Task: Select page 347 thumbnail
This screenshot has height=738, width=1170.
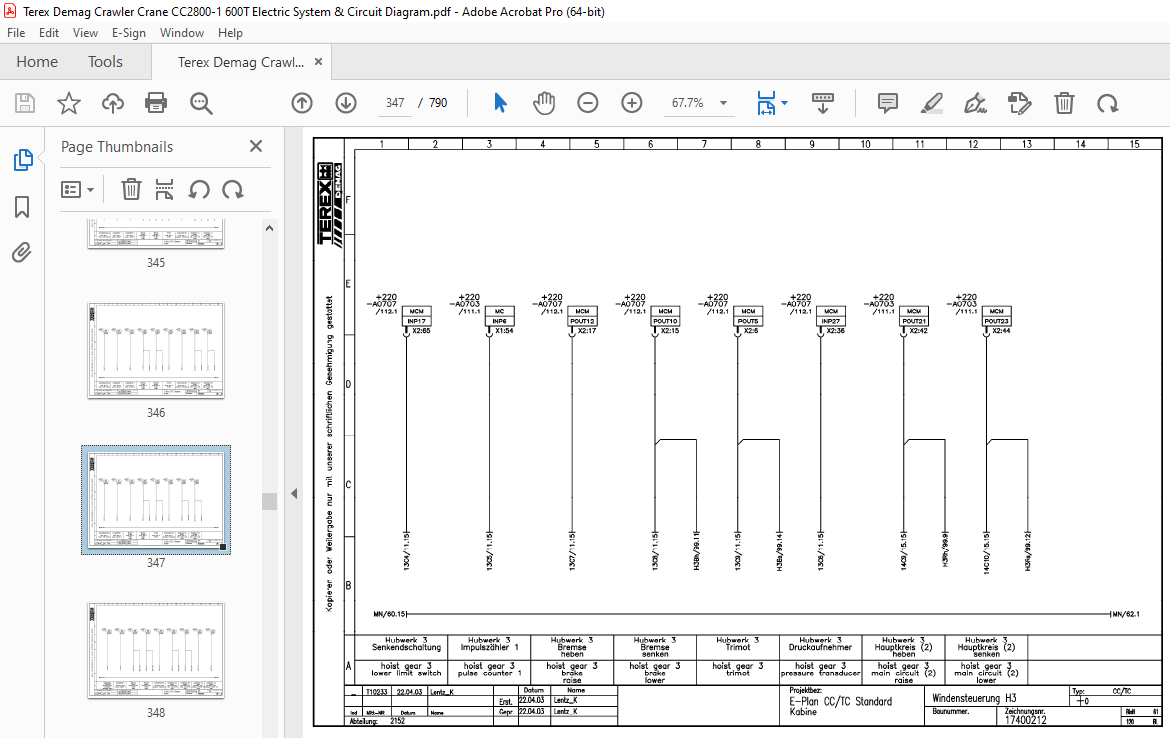Action: [x=156, y=501]
